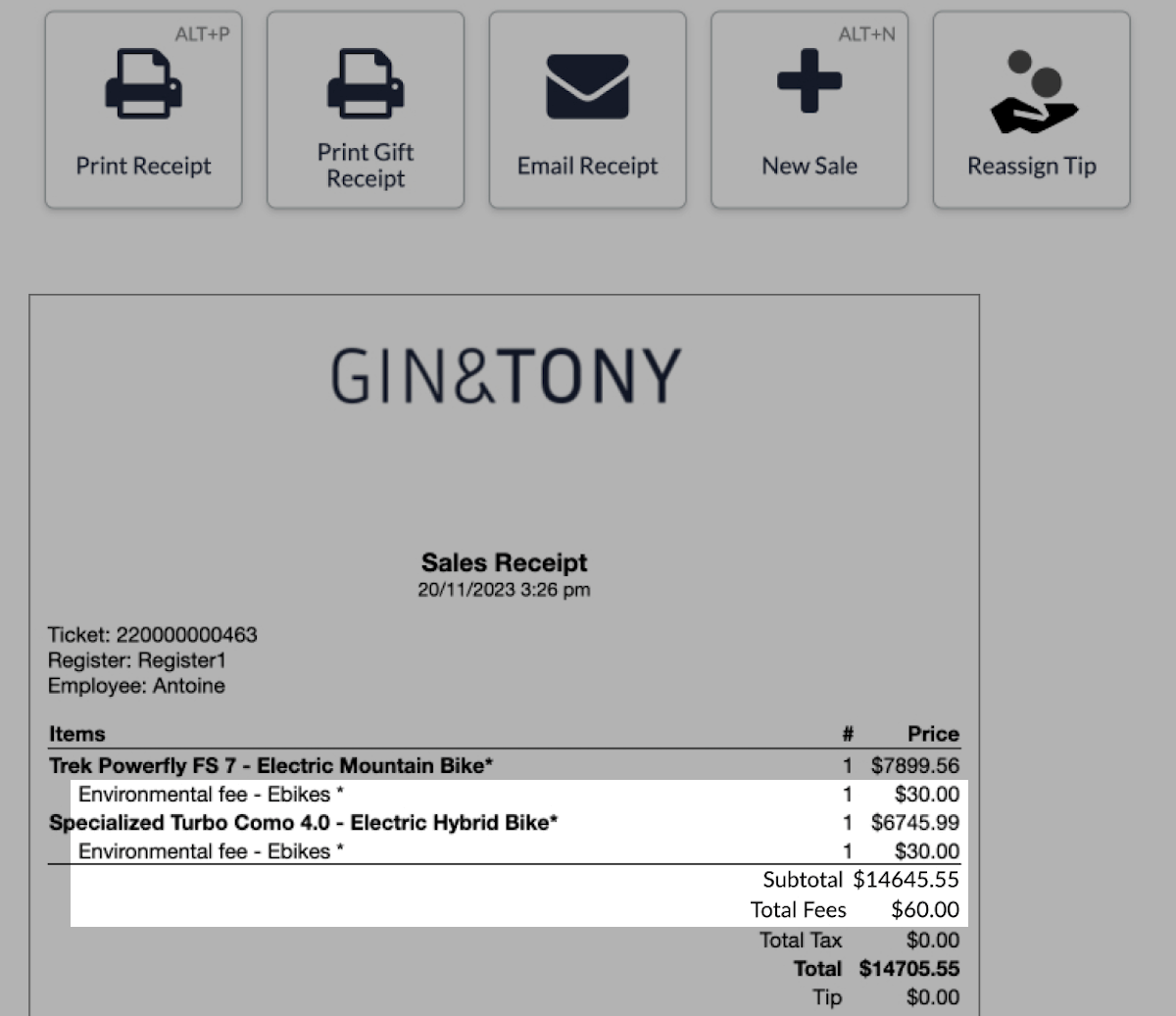Click the hand-with-coins Reassign Tip icon

tap(1033, 92)
